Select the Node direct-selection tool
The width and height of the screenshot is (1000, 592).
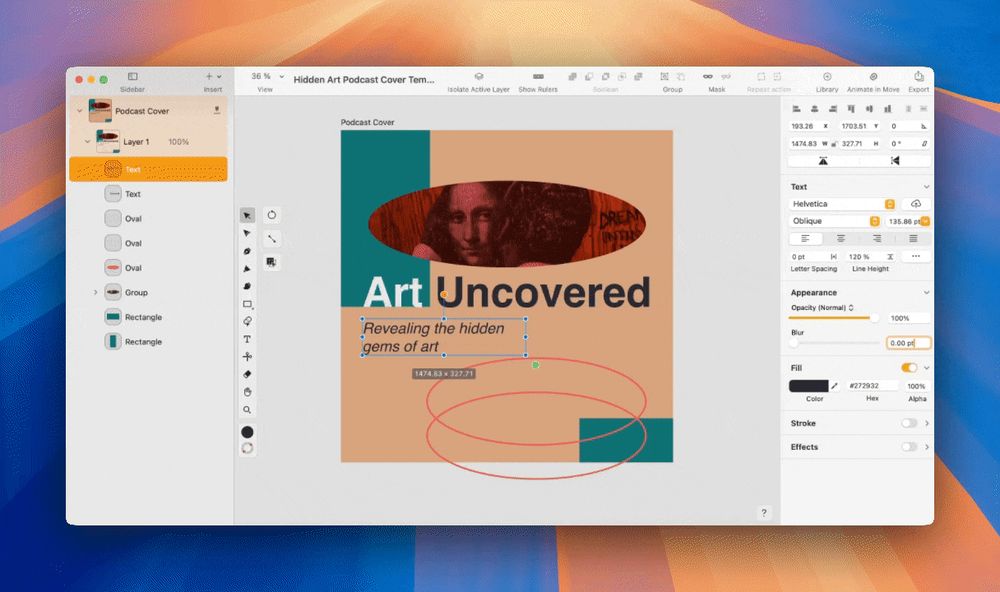pos(247,233)
